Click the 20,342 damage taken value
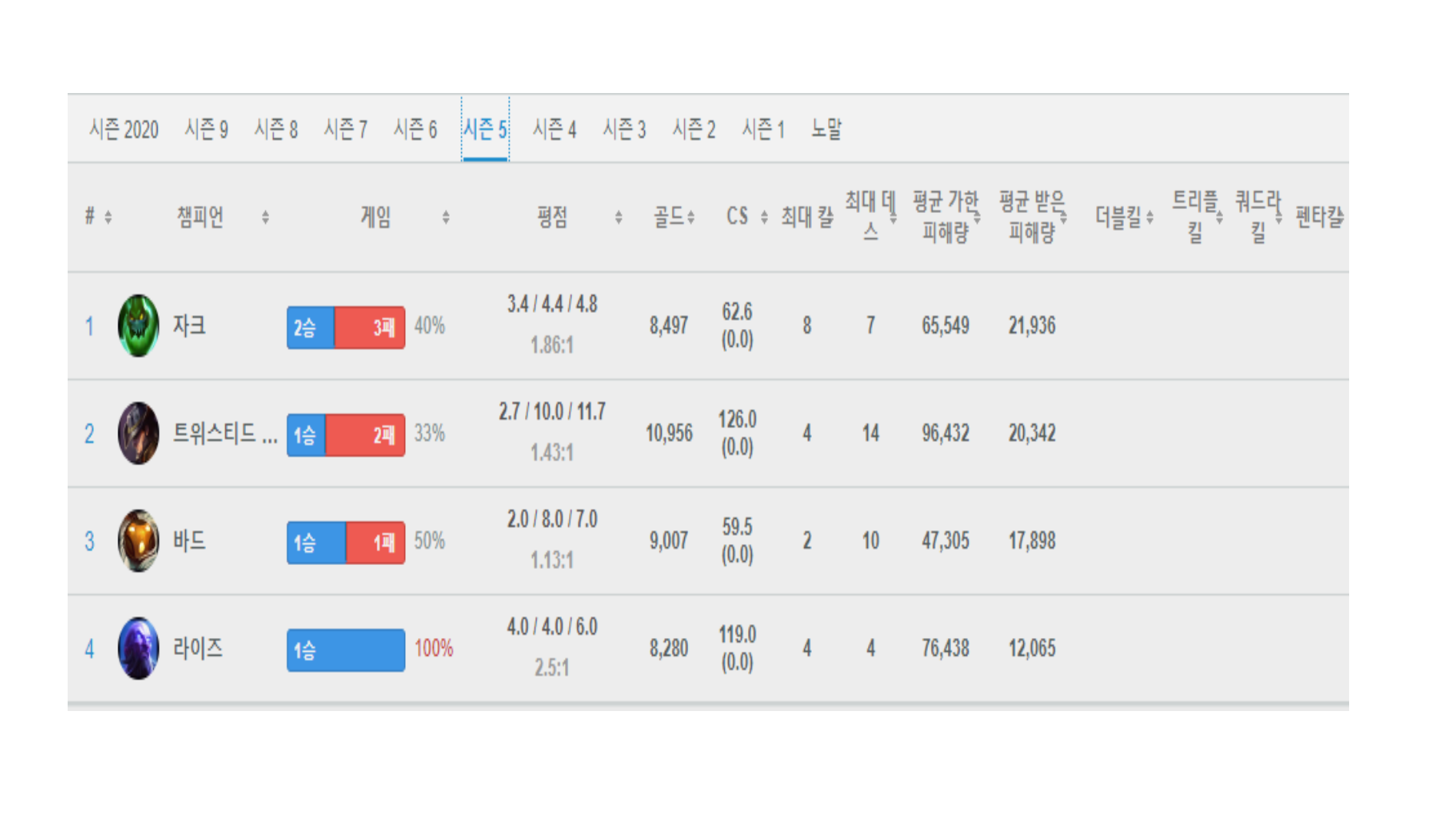1456x824 pixels. 1032,434
